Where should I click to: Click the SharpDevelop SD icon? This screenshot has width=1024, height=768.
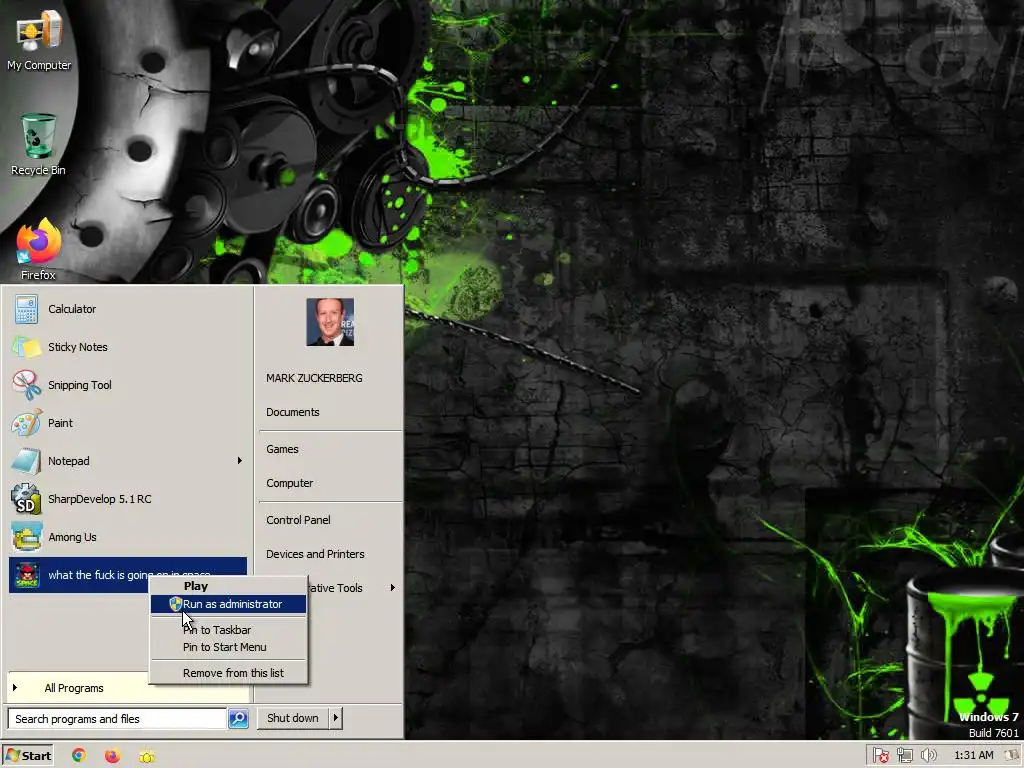26,499
